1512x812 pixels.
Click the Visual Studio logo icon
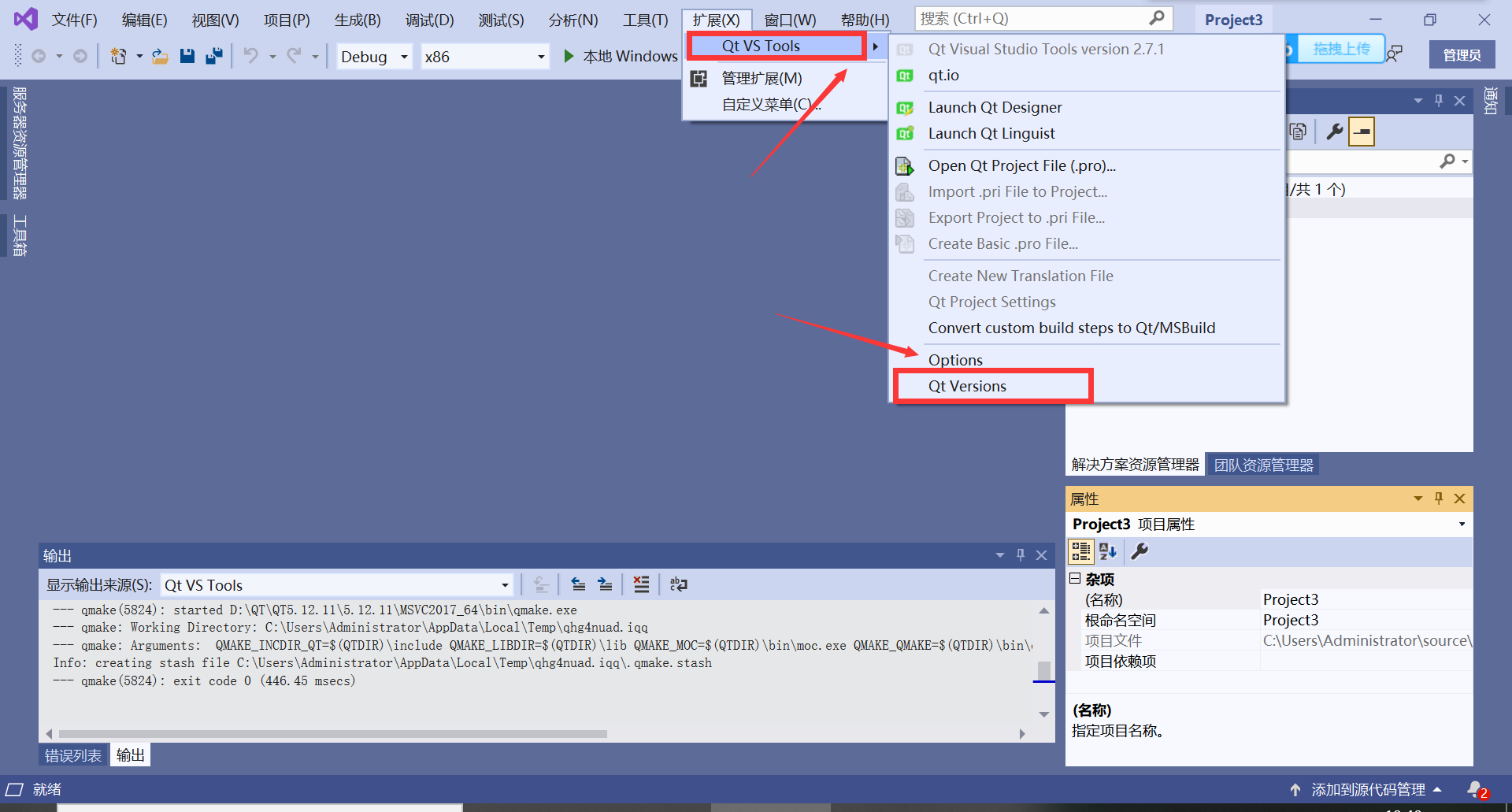click(26, 19)
